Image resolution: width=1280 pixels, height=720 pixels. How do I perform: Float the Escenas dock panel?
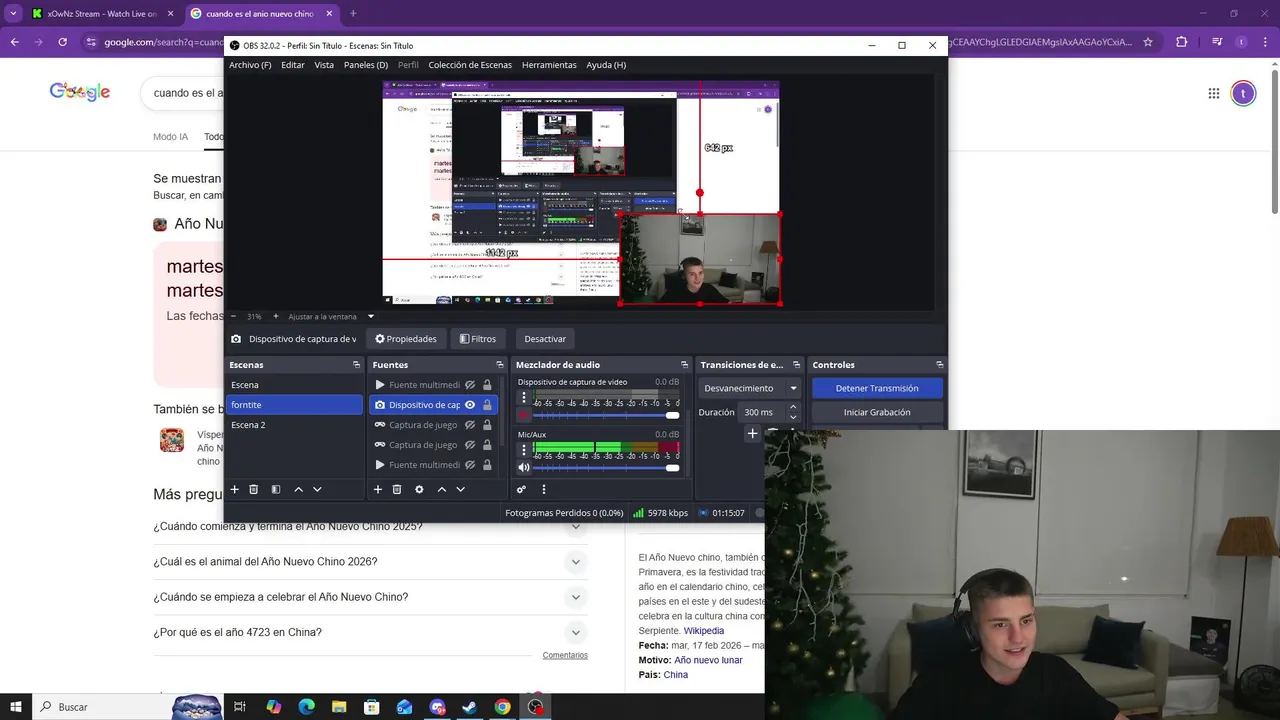pyautogui.click(x=356, y=365)
